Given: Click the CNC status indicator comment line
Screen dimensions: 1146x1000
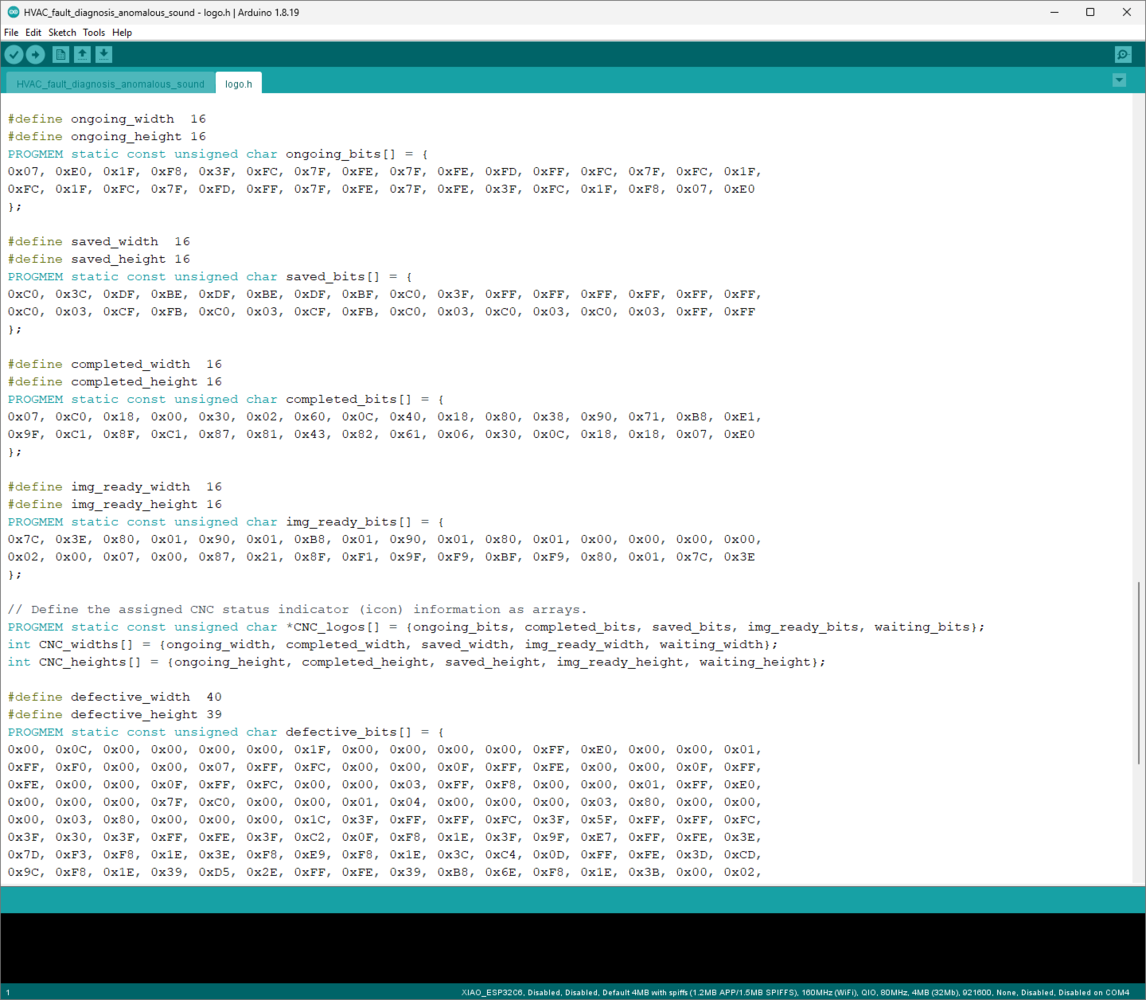Looking at the screenshot, I should [x=297, y=610].
